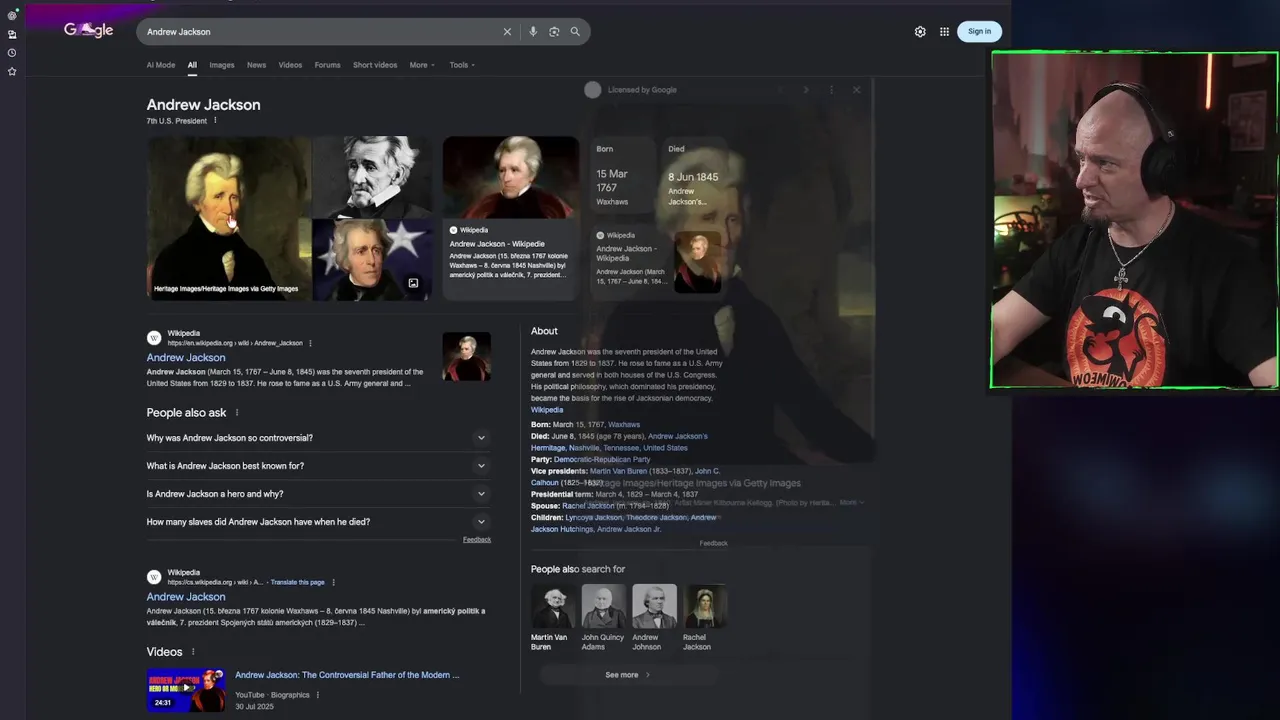1280x720 pixels.
Task: Open the Google apps grid
Action: tap(944, 32)
